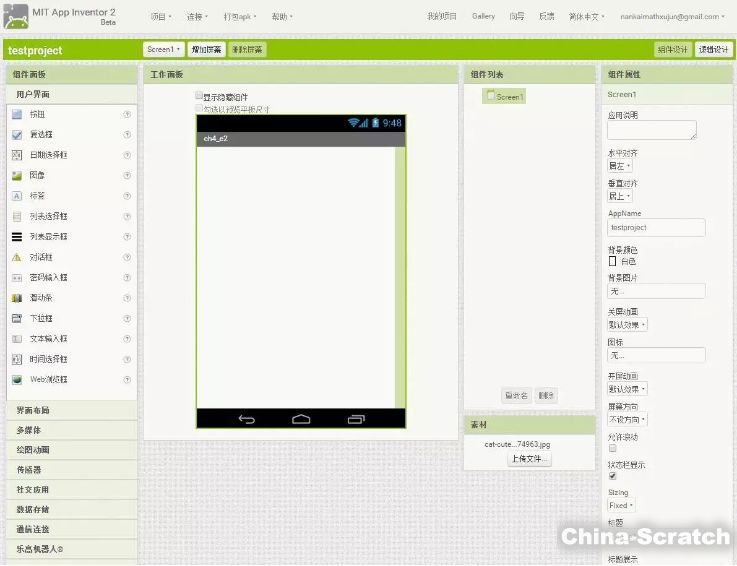Open help for the Button (按钮) component
The image size is (737, 566).
click(x=127, y=114)
